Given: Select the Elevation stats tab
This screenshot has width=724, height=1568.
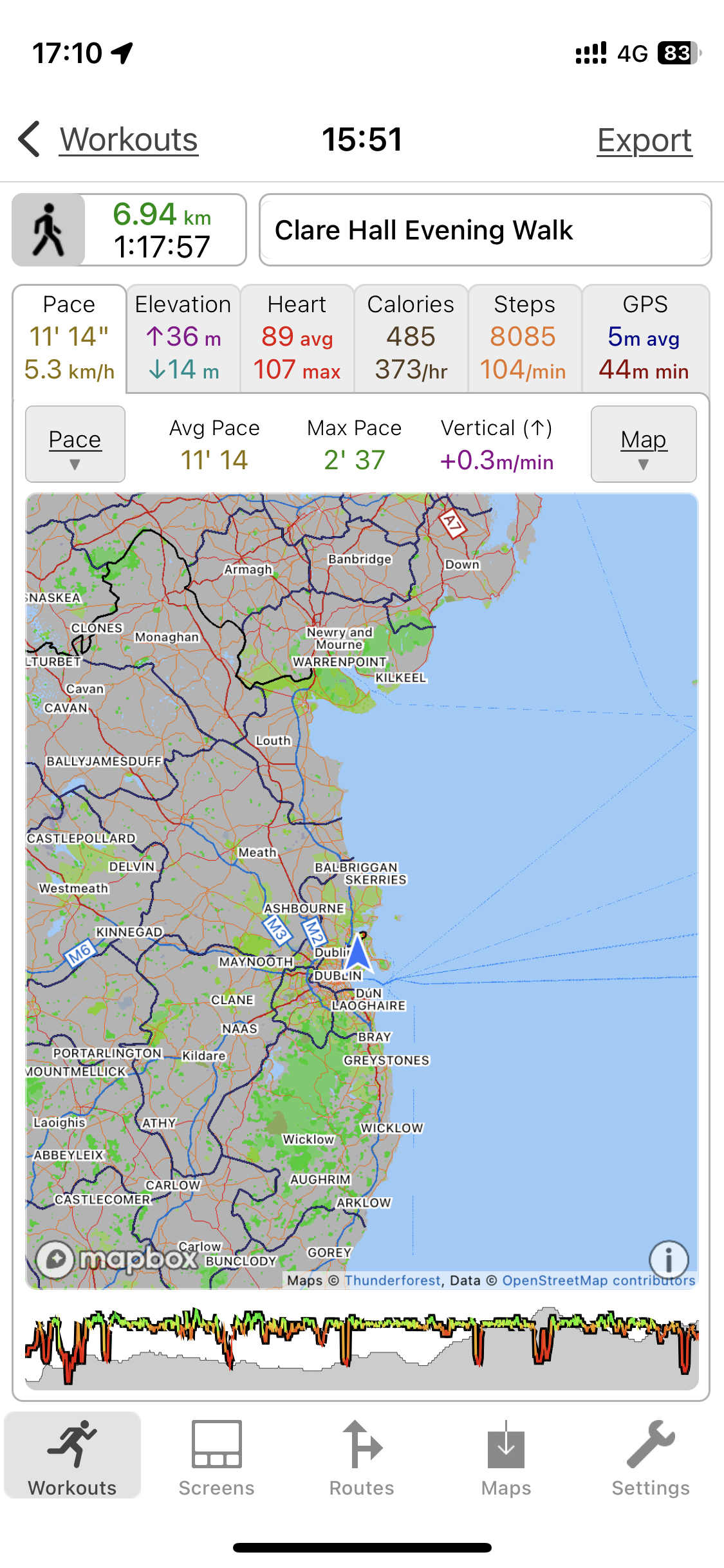Looking at the screenshot, I should point(183,338).
